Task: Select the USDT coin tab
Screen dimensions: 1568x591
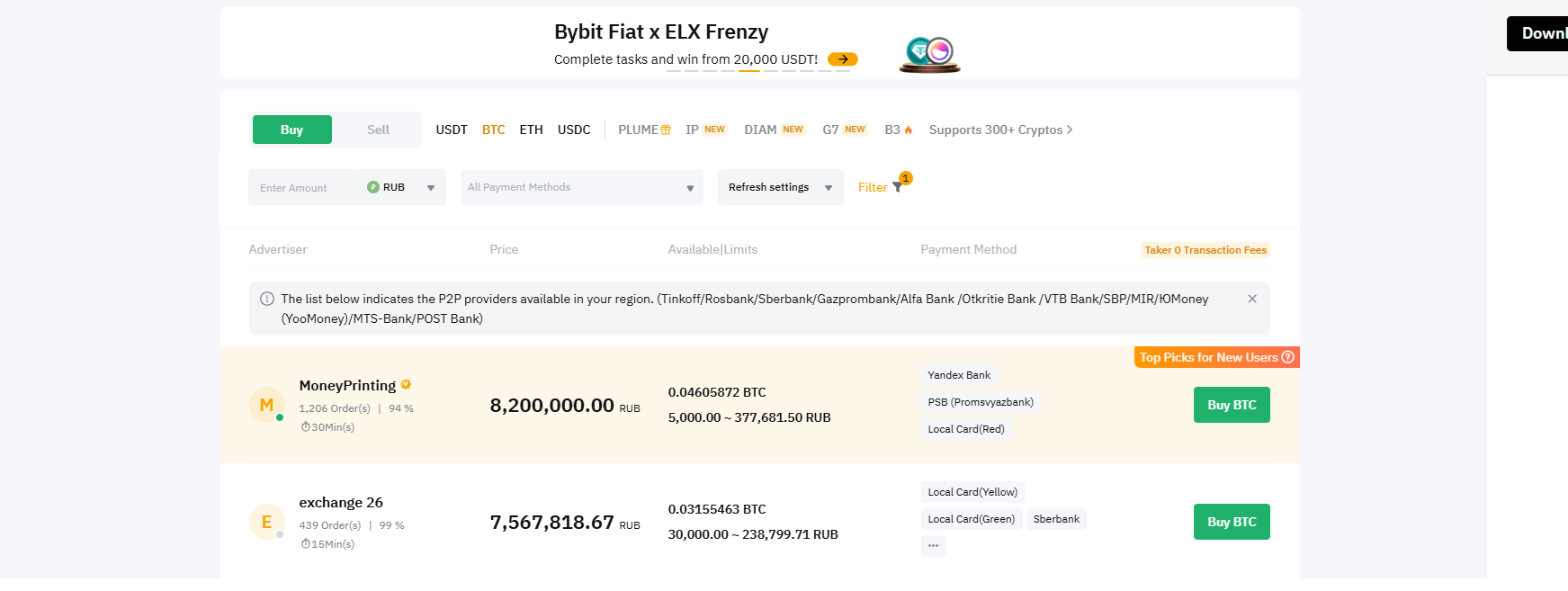Action: (x=452, y=130)
